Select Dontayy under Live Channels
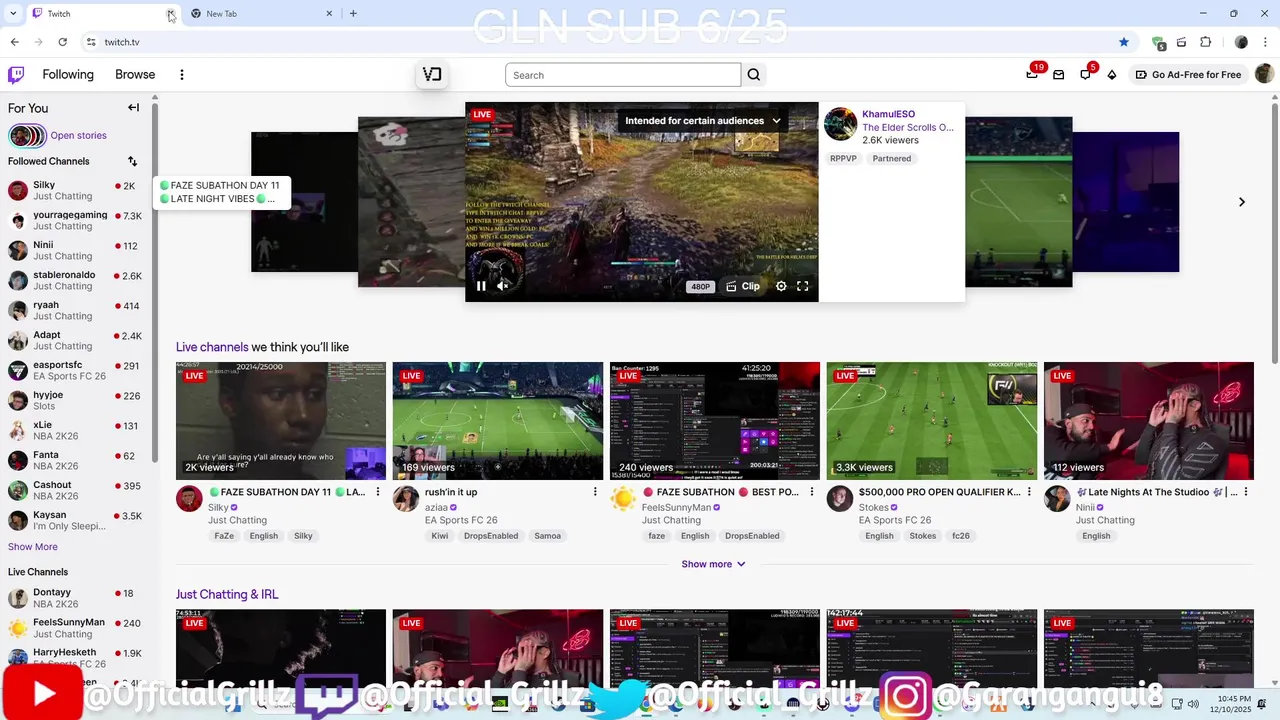 point(77,598)
